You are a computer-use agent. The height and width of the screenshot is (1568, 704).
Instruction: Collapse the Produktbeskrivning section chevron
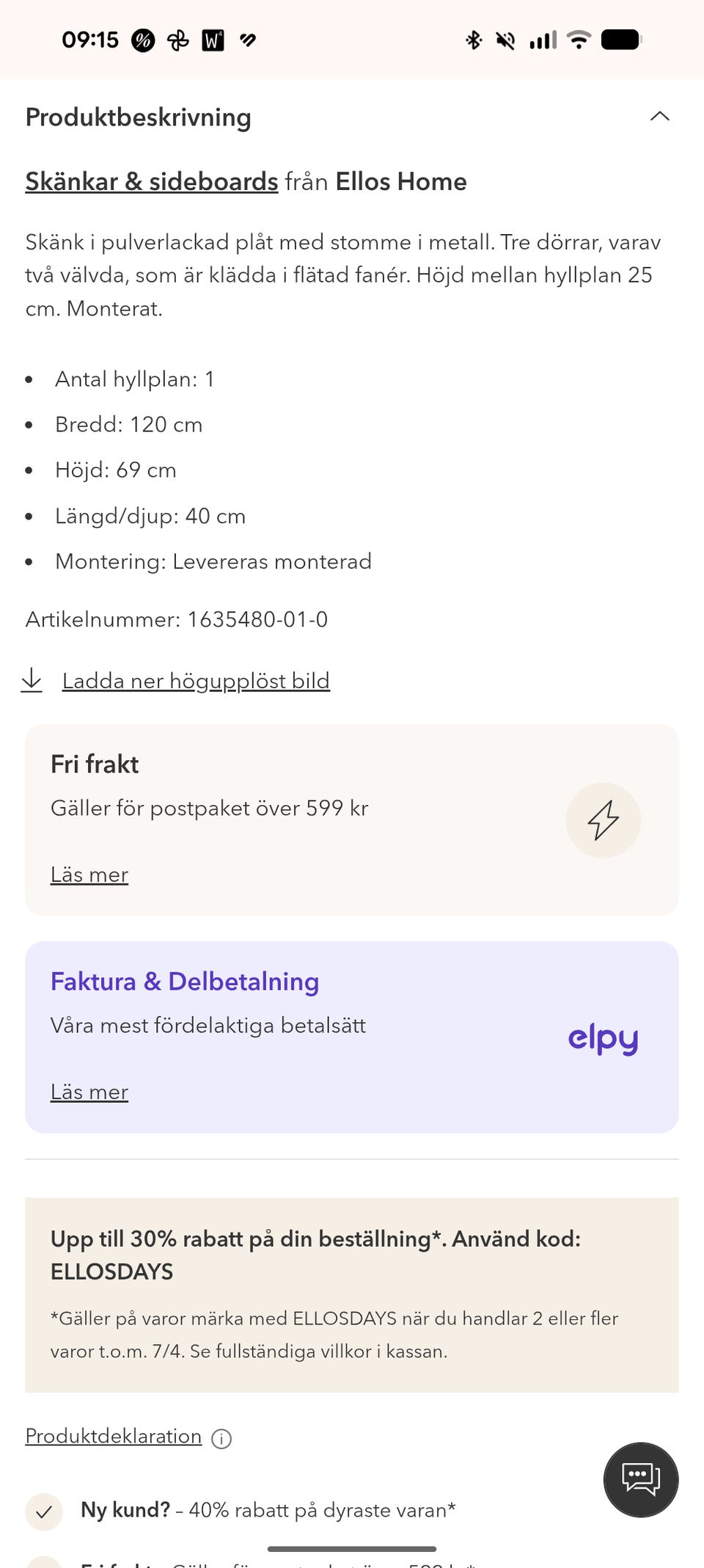659,117
